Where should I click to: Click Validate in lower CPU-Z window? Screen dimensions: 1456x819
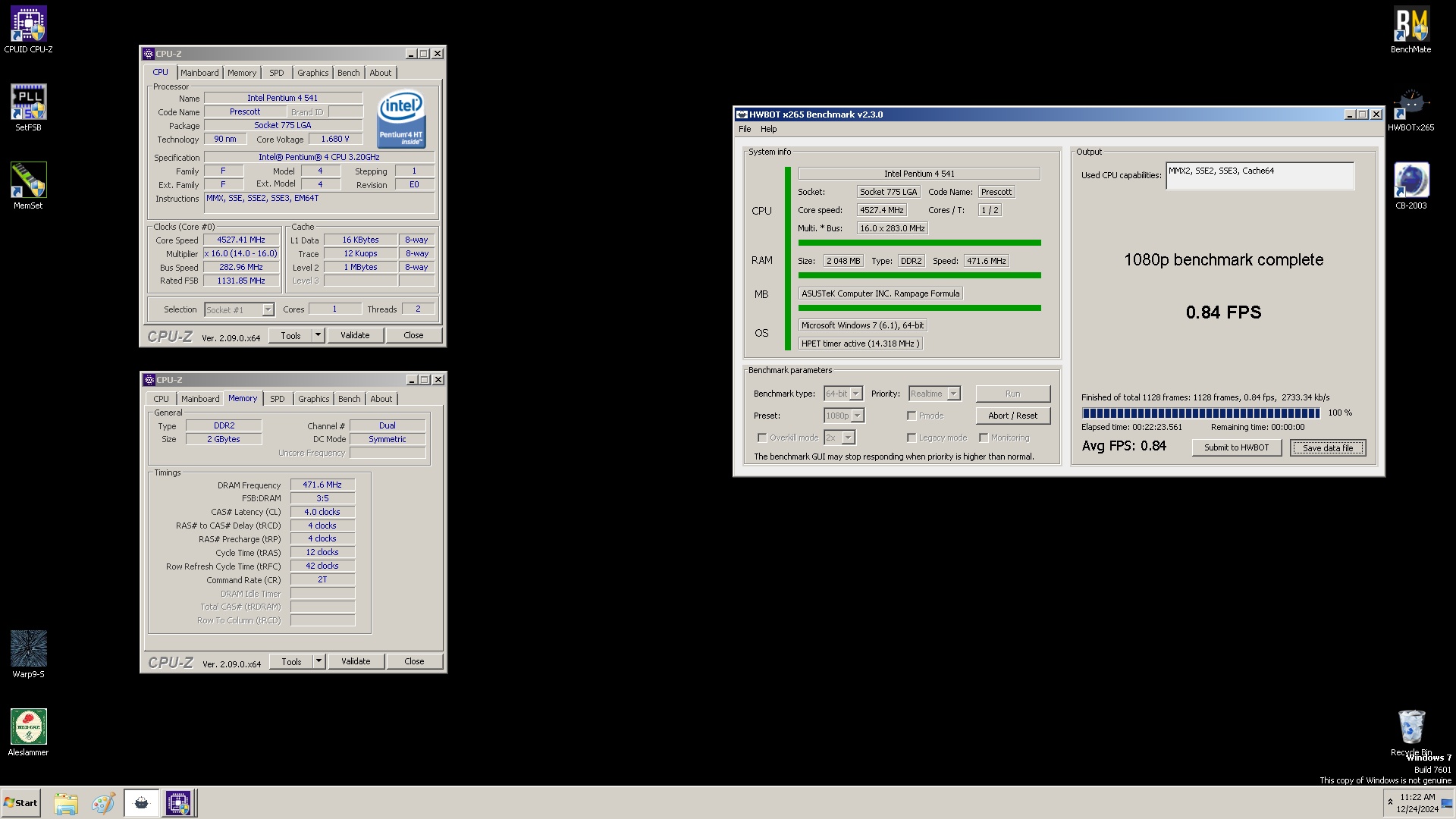(356, 661)
